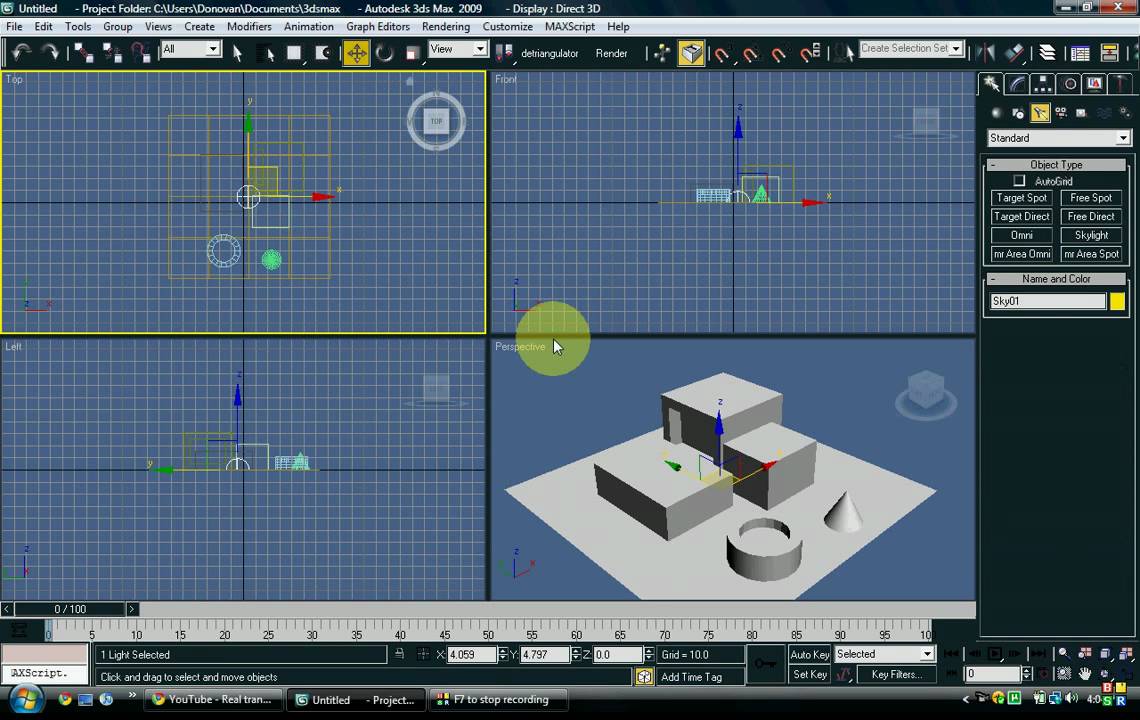Toggle the Percent Snap magnet
The height and width of the screenshot is (720, 1140).
pos(779,53)
